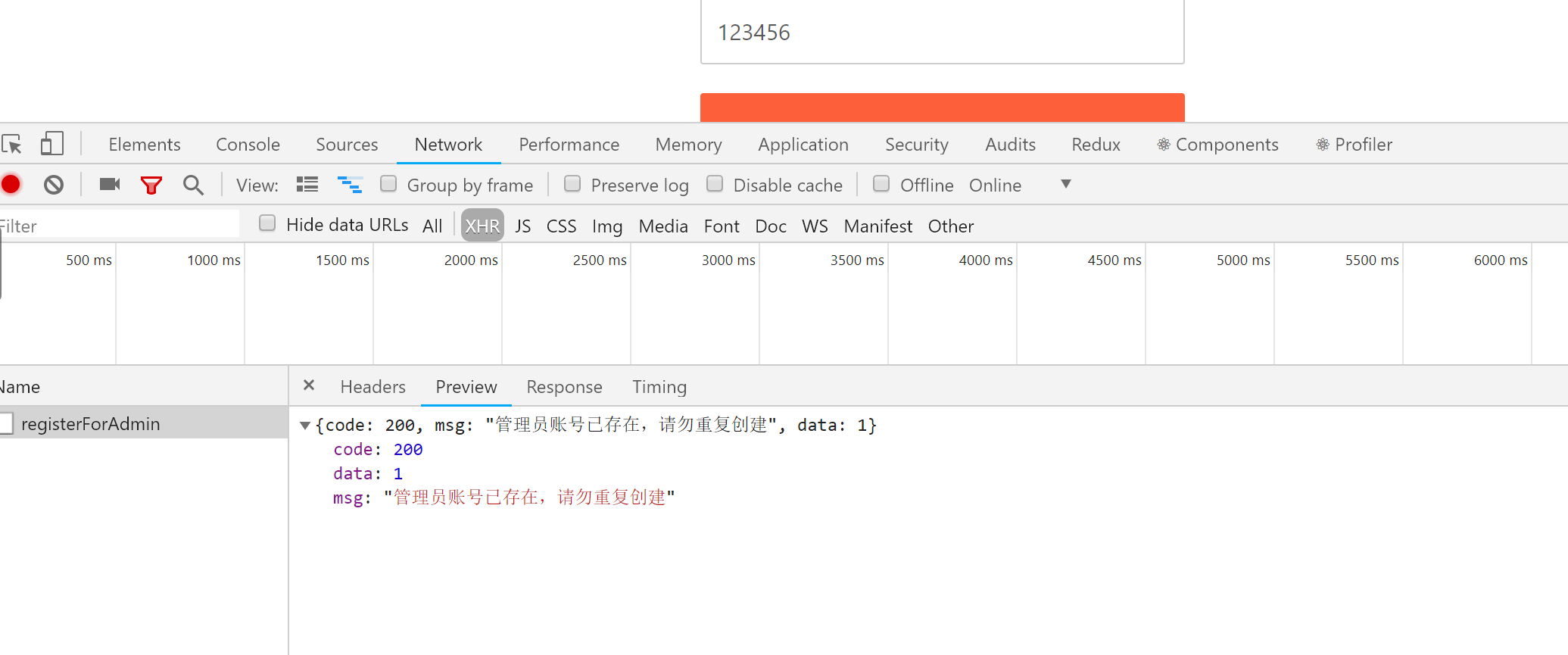Open the Online throttling dropdown
This screenshot has height=655, width=1568.
1020,185
